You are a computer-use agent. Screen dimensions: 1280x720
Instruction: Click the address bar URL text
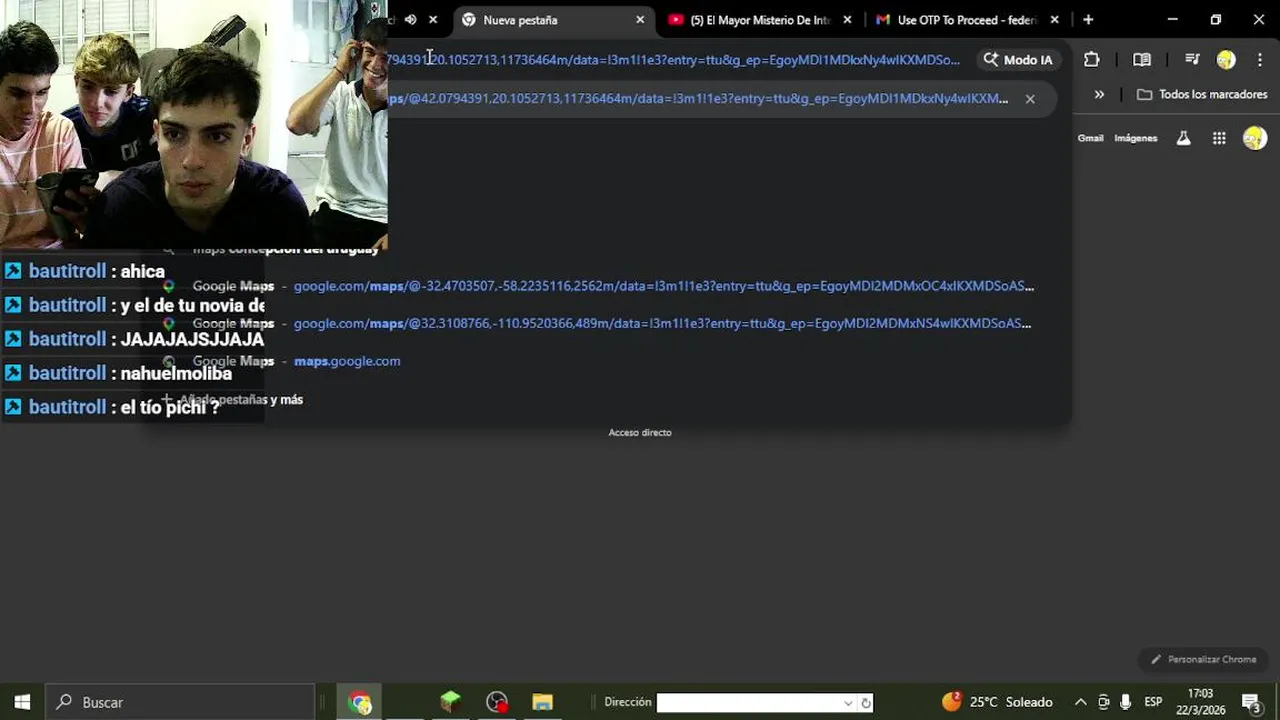pos(674,60)
